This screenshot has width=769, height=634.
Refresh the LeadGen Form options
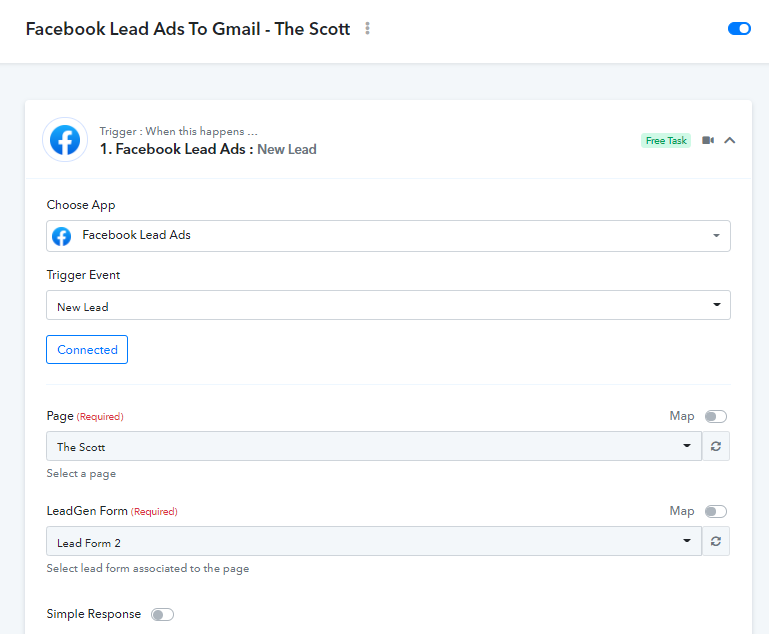[716, 541]
